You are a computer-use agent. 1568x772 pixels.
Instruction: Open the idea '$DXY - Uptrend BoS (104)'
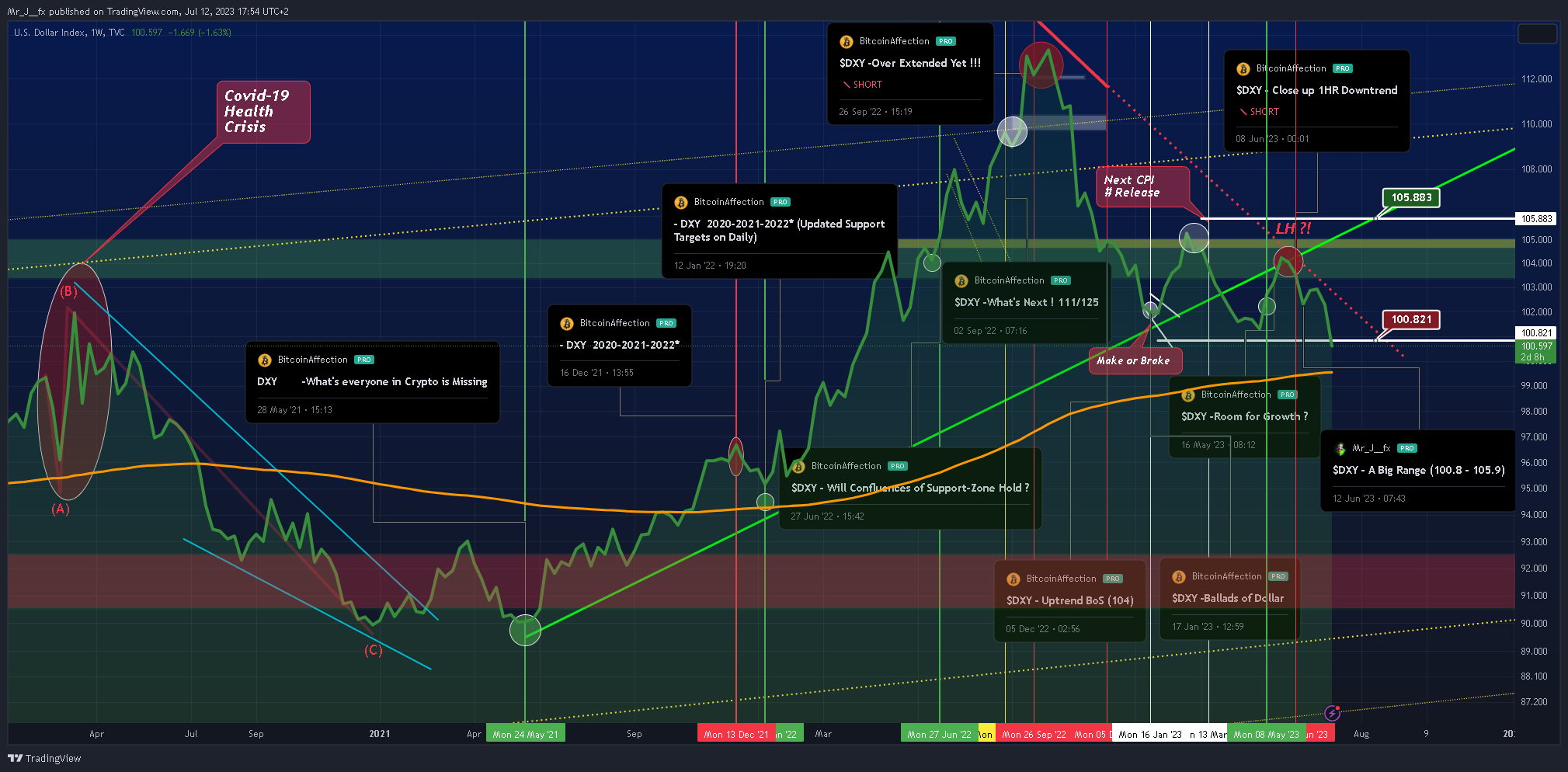pyautogui.click(x=1069, y=600)
